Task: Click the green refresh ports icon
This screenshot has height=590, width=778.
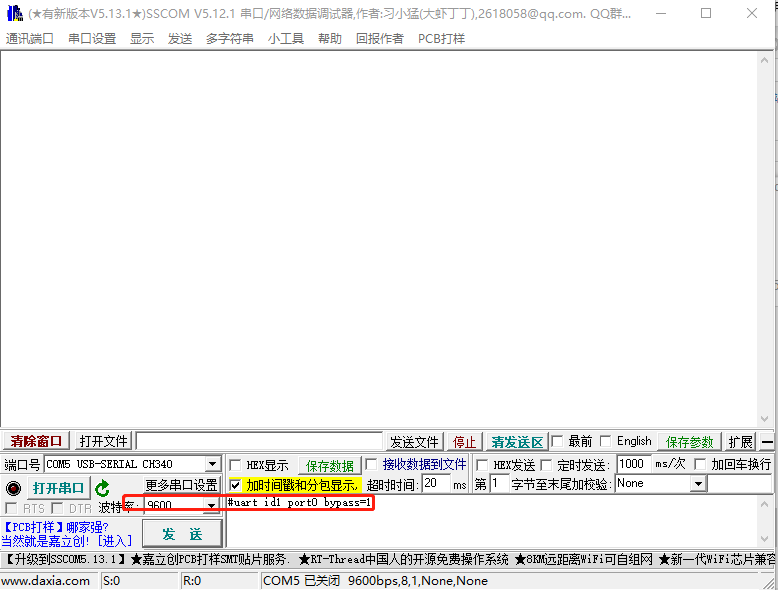Action: 102,488
